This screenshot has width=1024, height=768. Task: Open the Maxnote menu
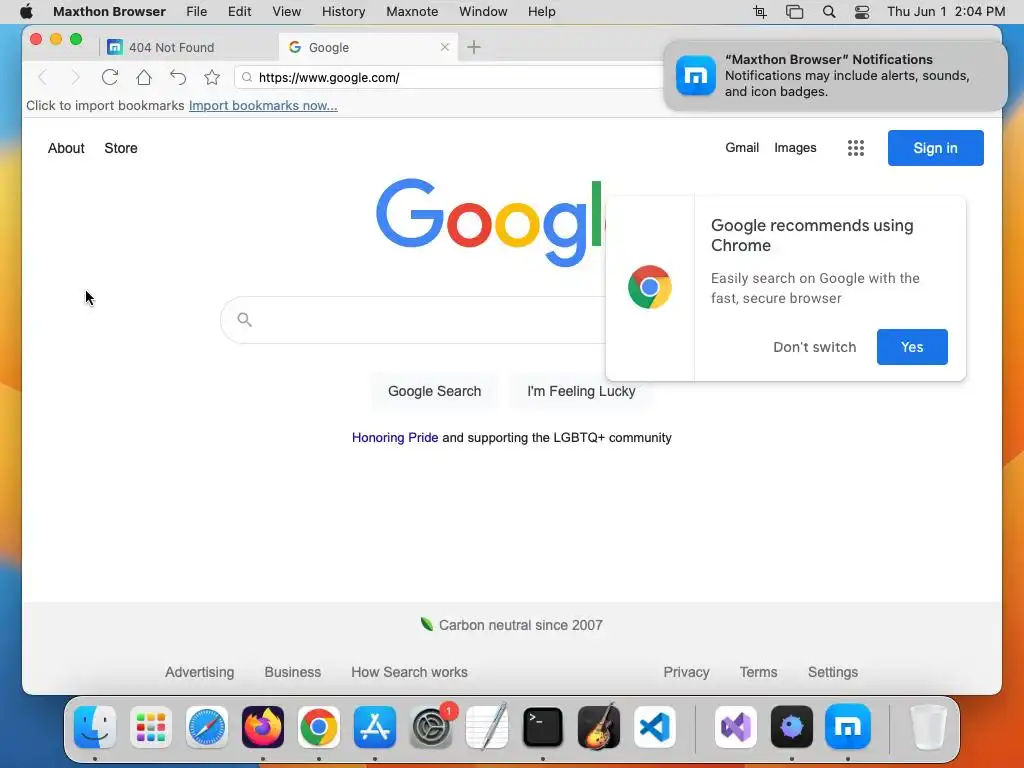412,11
